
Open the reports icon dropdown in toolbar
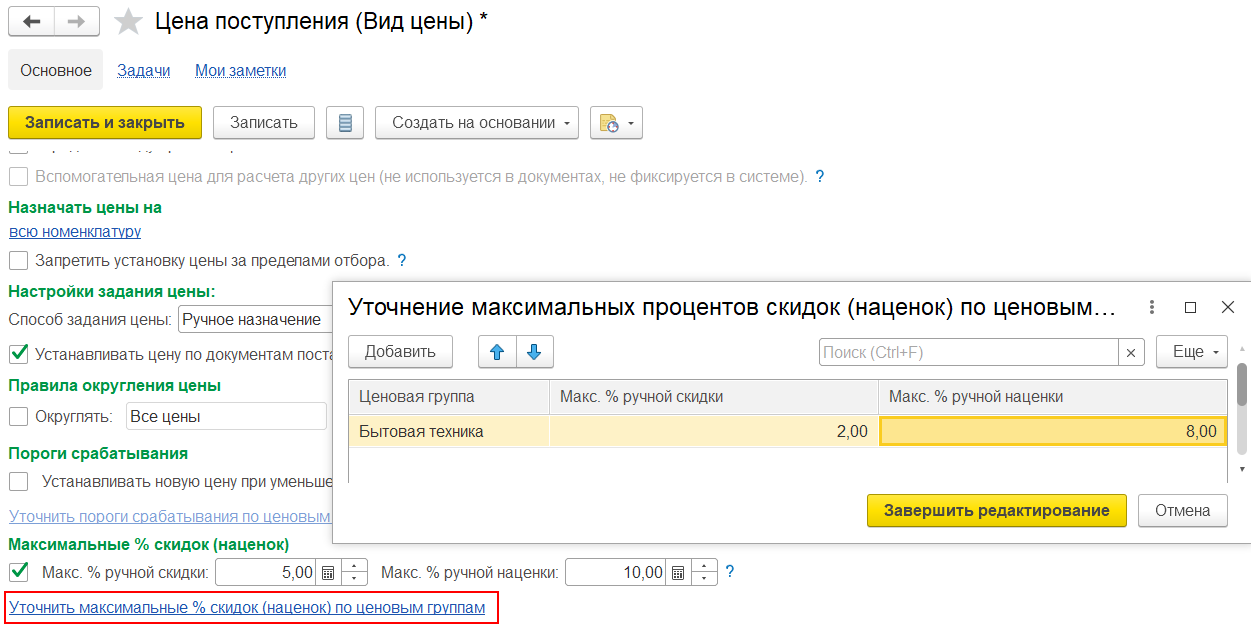coord(616,123)
